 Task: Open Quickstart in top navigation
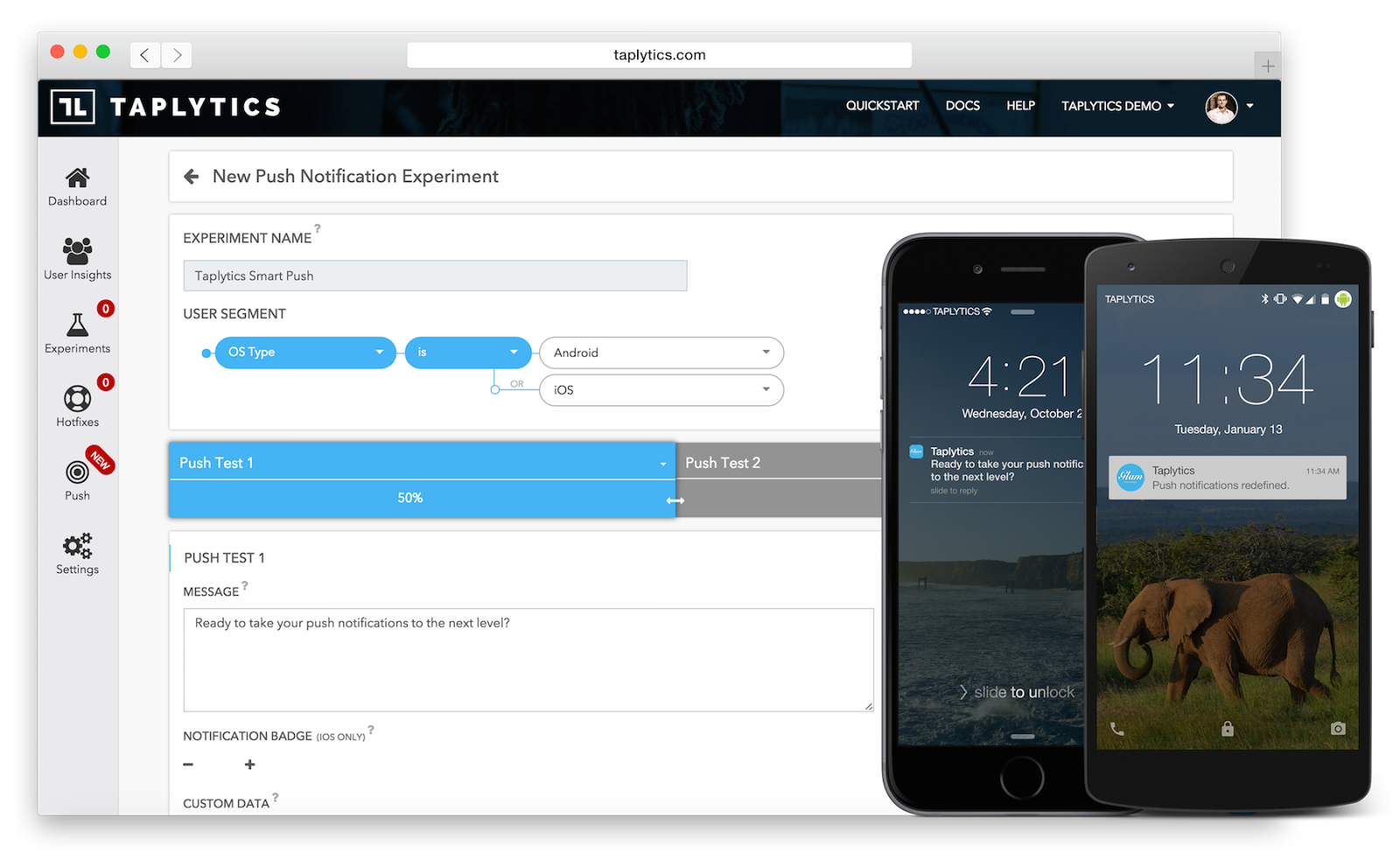coord(882,106)
